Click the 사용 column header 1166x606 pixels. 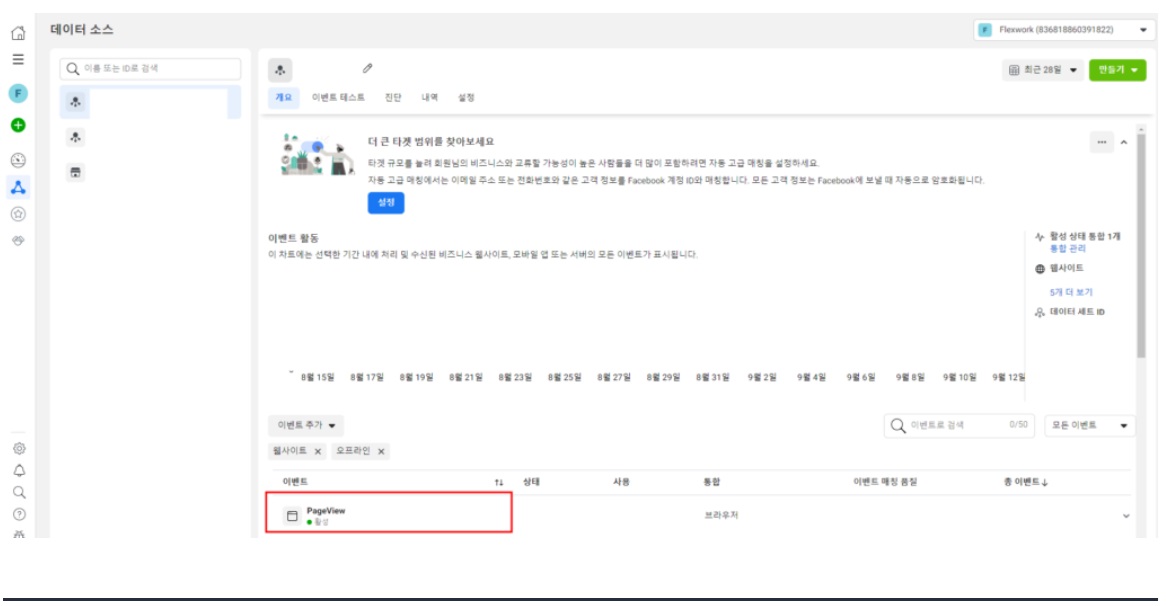pyautogui.click(x=621, y=483)
